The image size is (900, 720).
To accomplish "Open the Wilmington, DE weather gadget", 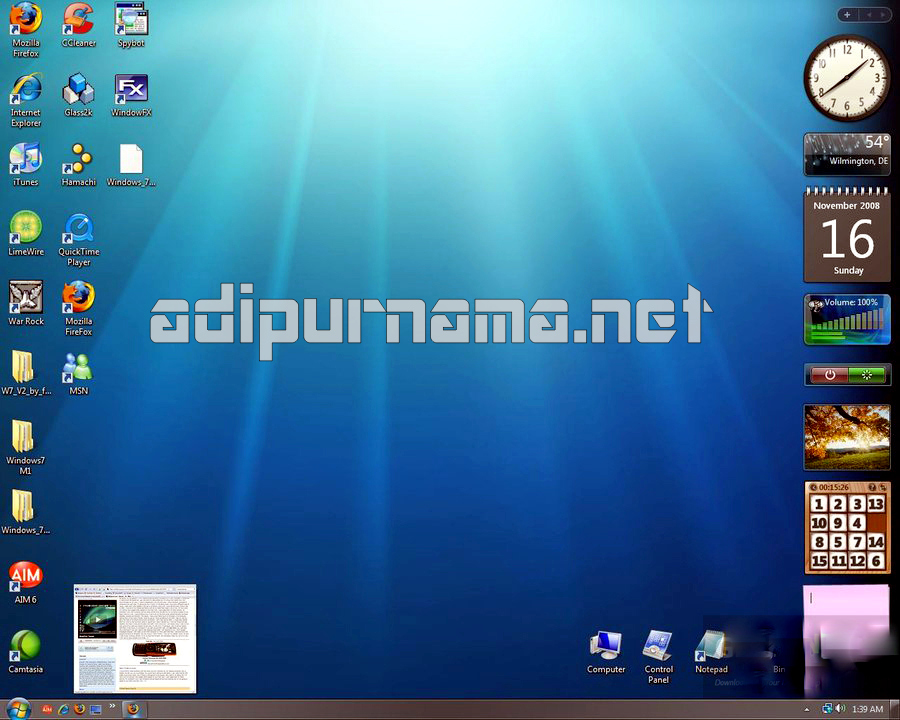I will pos(847,154).
